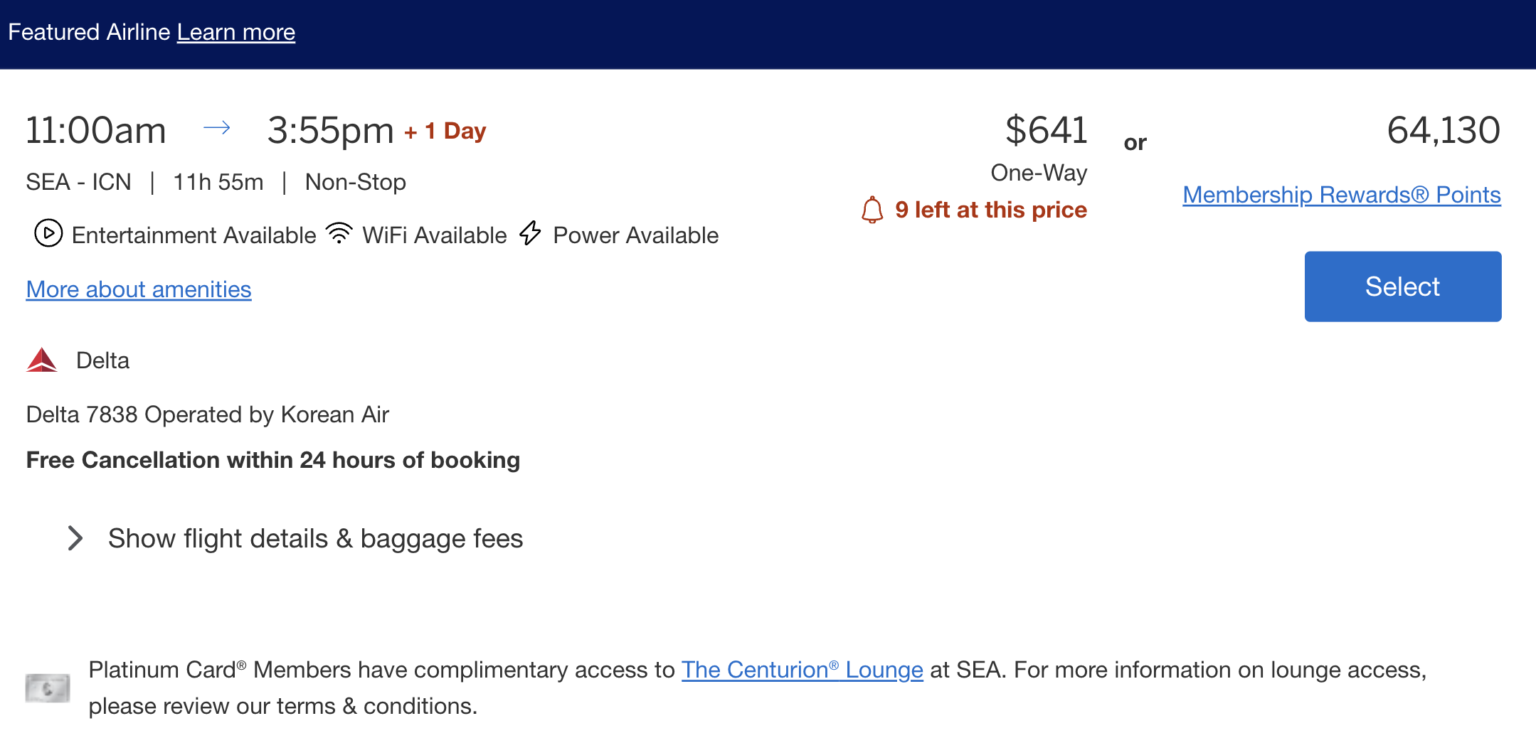Click the '+ 1 Day' indicator
The height and width of the screenshot is (738, 1536).
pos(444,130)
